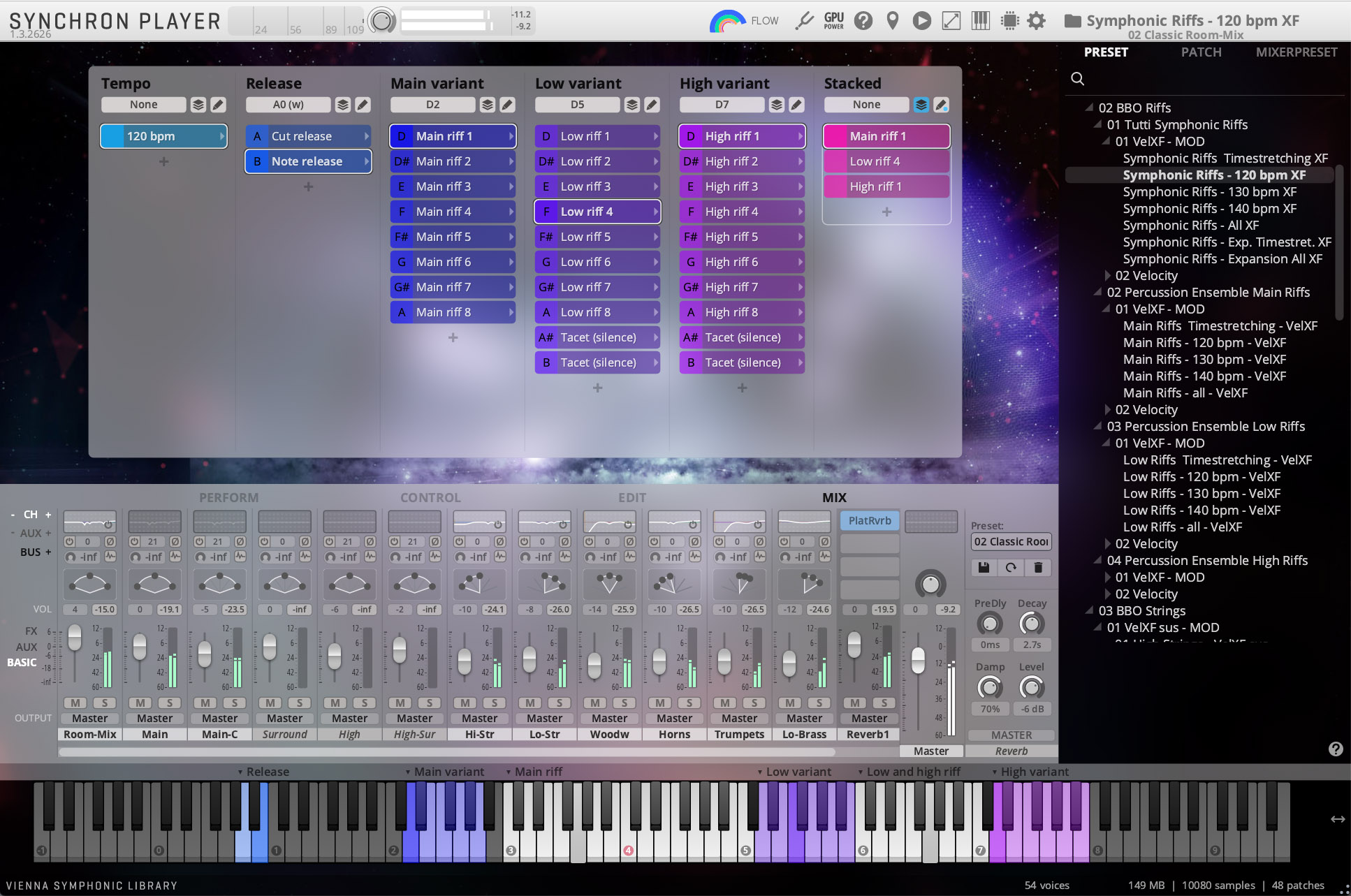Click the resize window arrow icon
Viewport: 1351px width, 896px height.
click(951, 21)
